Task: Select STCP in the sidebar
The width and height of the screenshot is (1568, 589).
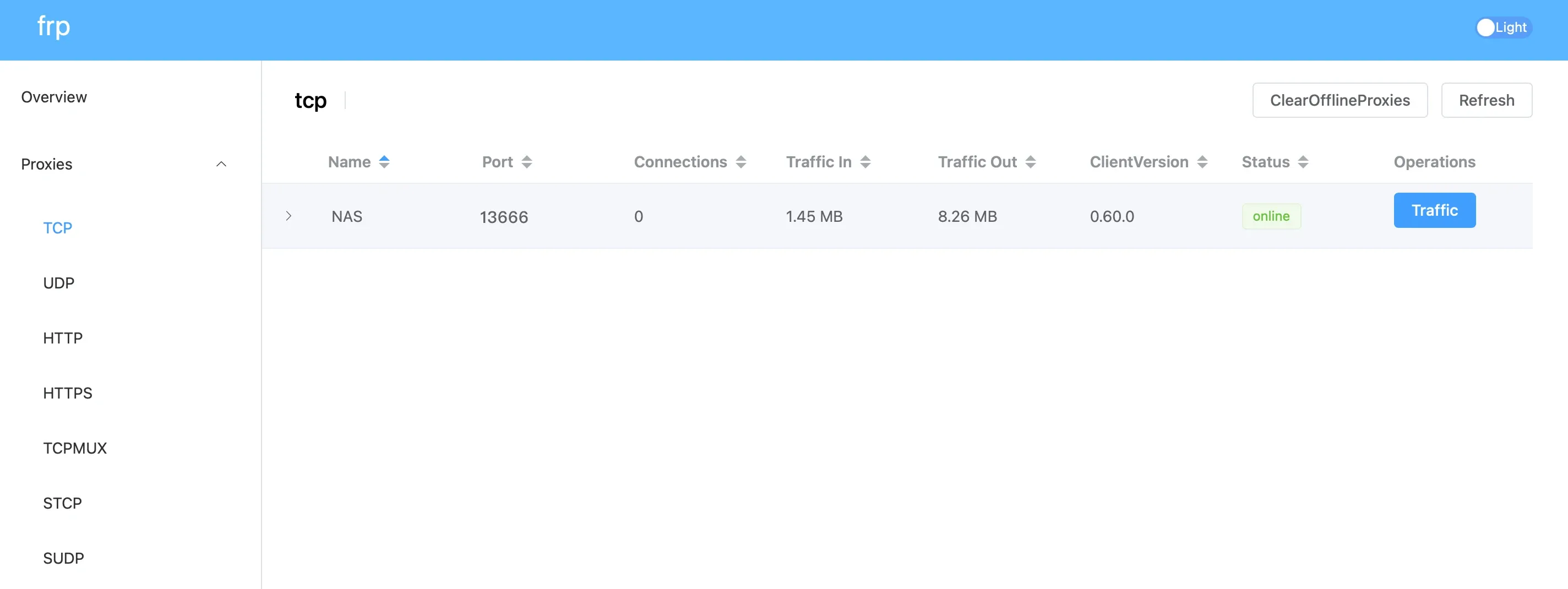Action: [x=62, y=503]
